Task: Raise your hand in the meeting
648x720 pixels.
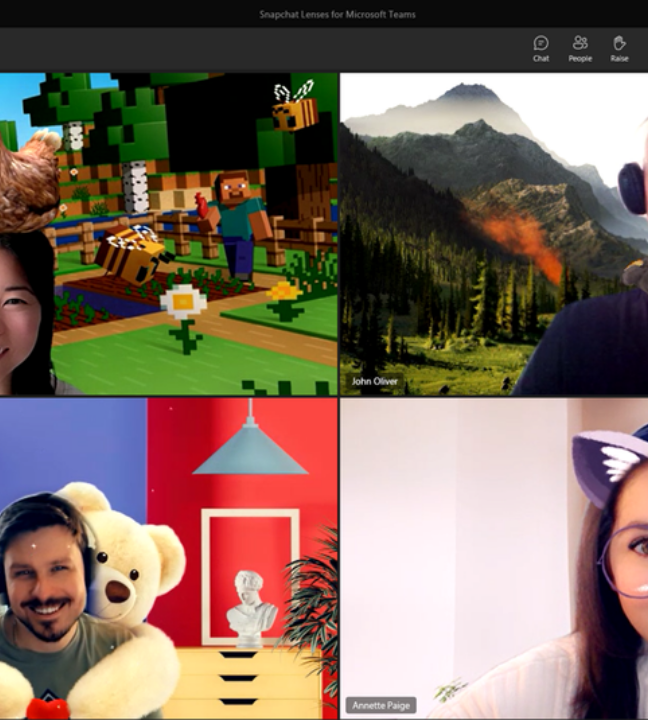Action: [x=619, y=49]
